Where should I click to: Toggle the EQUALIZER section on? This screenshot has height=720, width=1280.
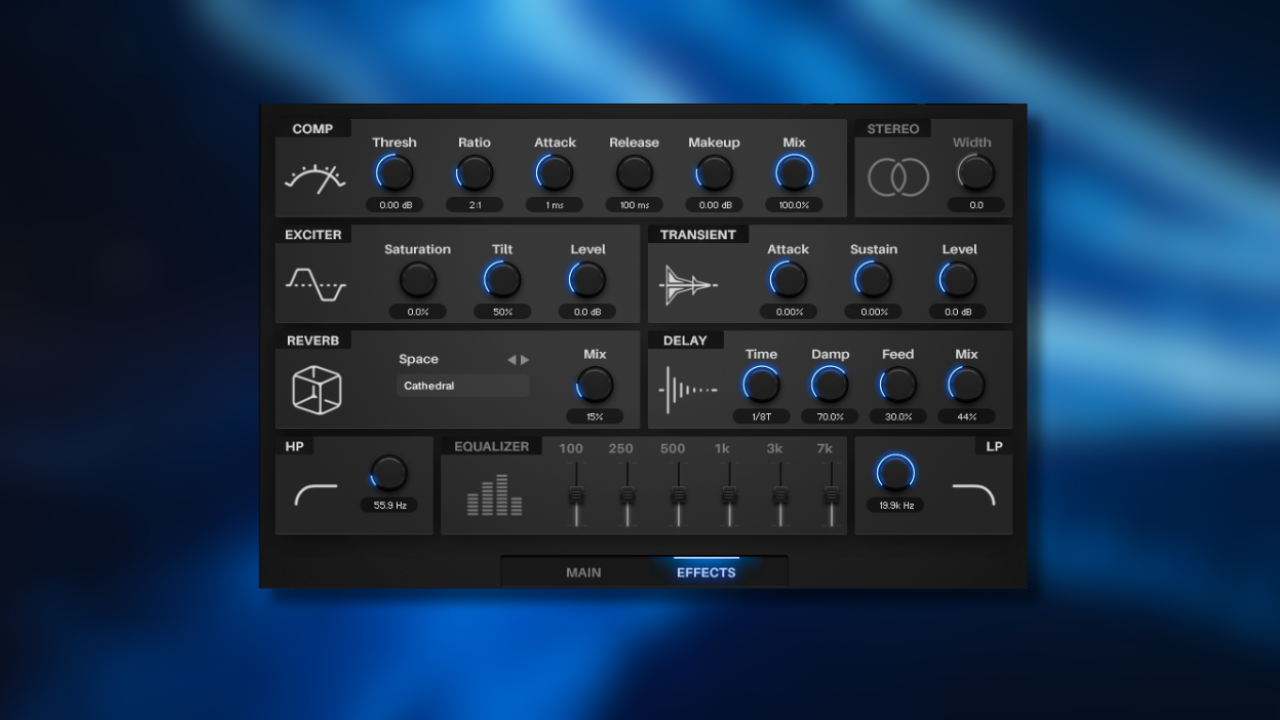tap(491, 446)
